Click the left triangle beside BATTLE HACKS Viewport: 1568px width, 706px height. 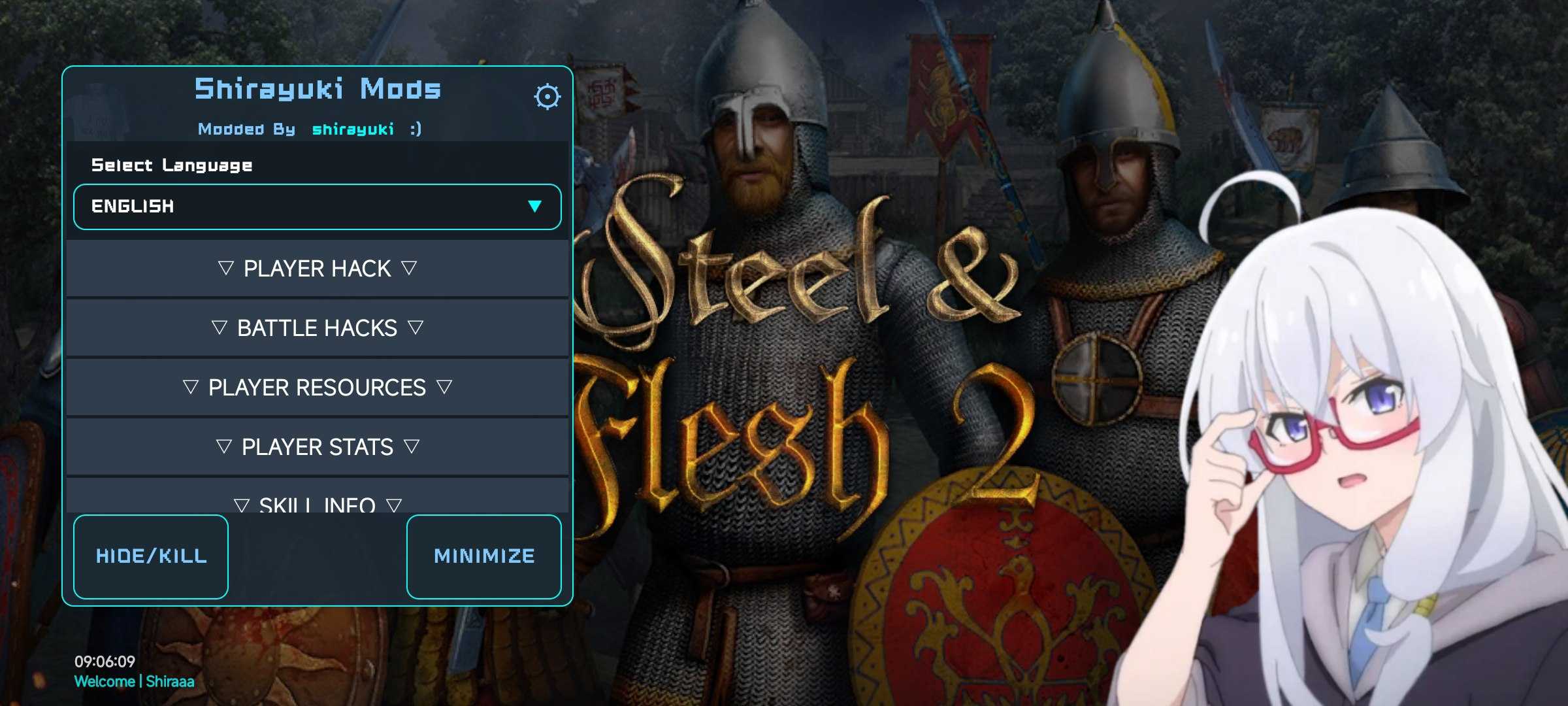219,328
